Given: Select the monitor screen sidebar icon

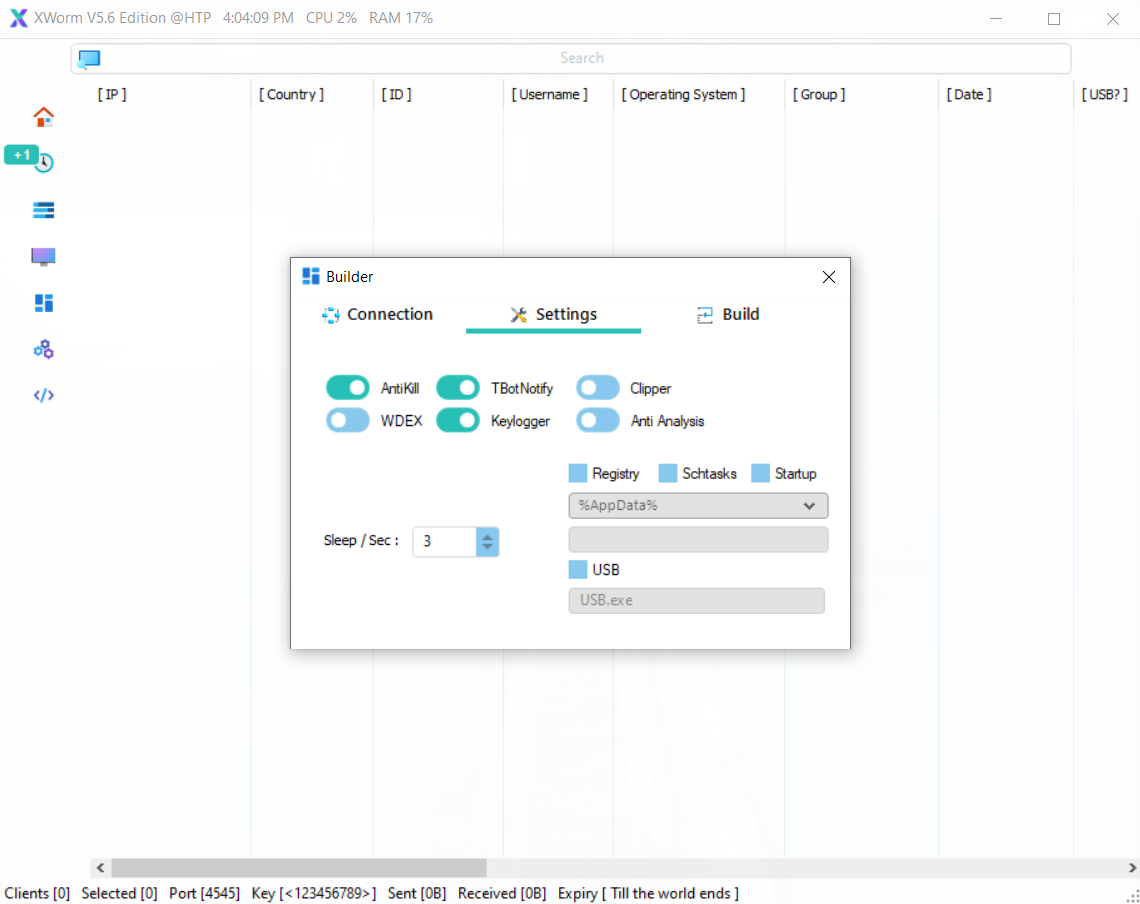Looking at the screenshot, I should pos(44,257).
